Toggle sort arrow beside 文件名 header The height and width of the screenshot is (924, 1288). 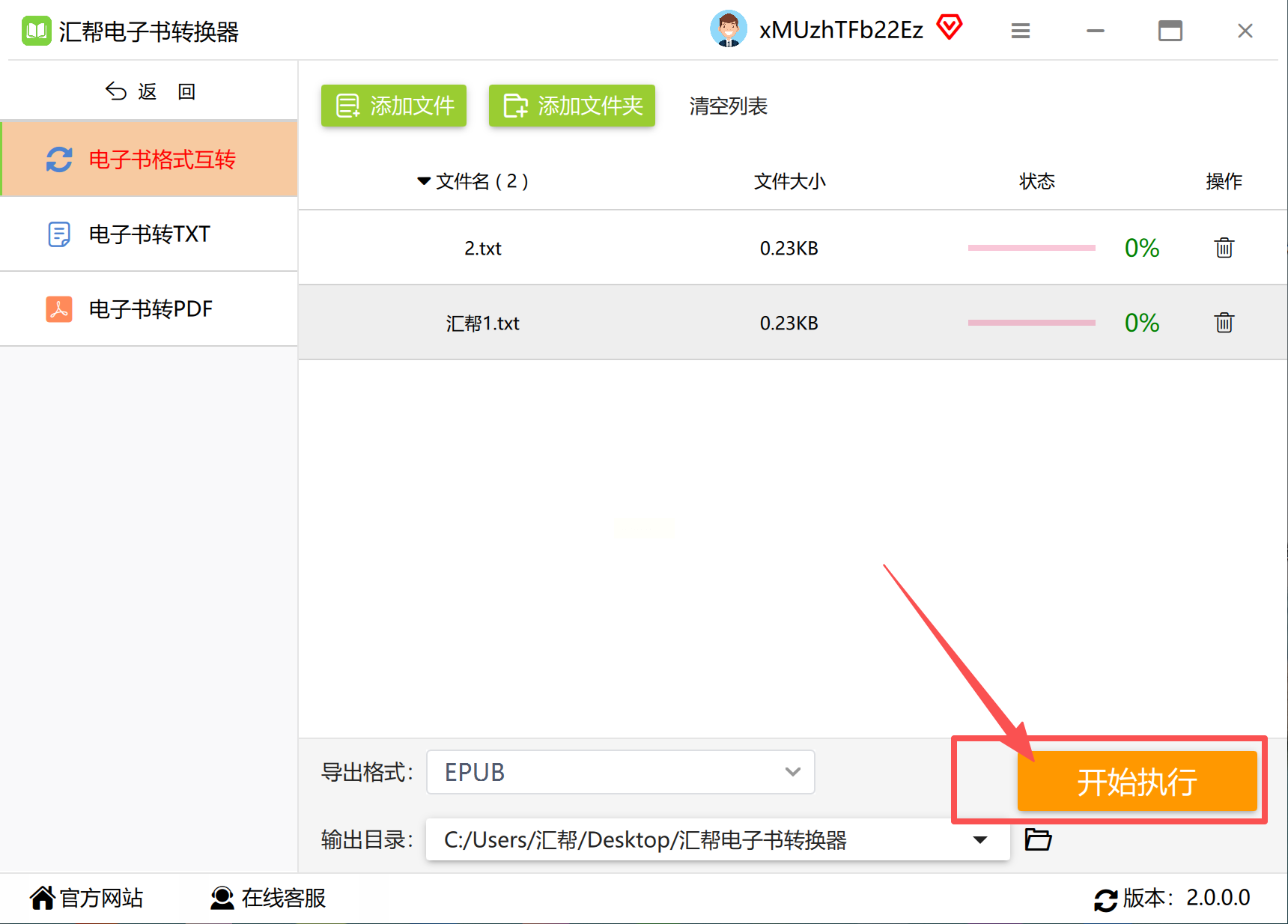(x=424, y=181)
